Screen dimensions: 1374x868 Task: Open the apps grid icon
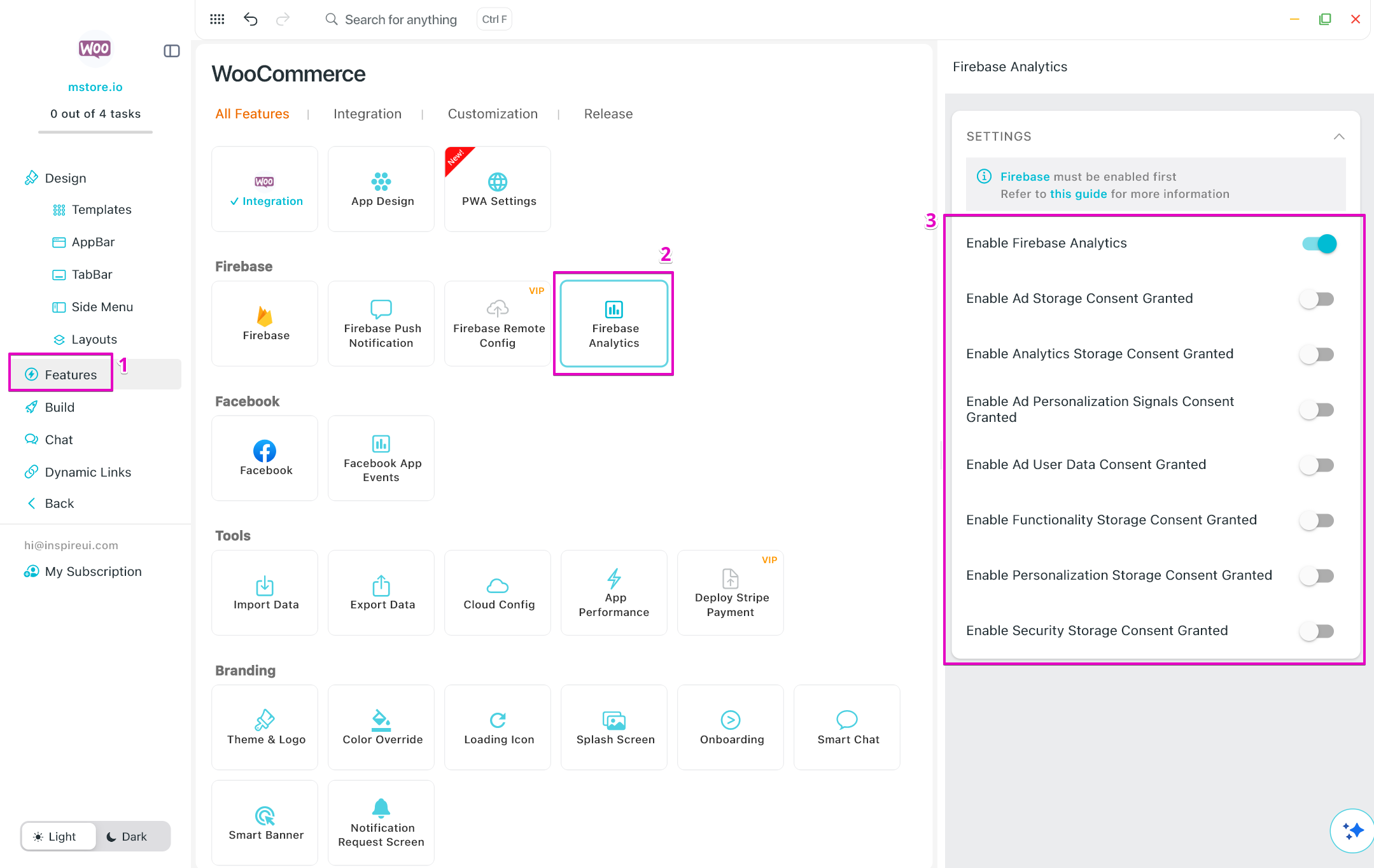[217, 19]
